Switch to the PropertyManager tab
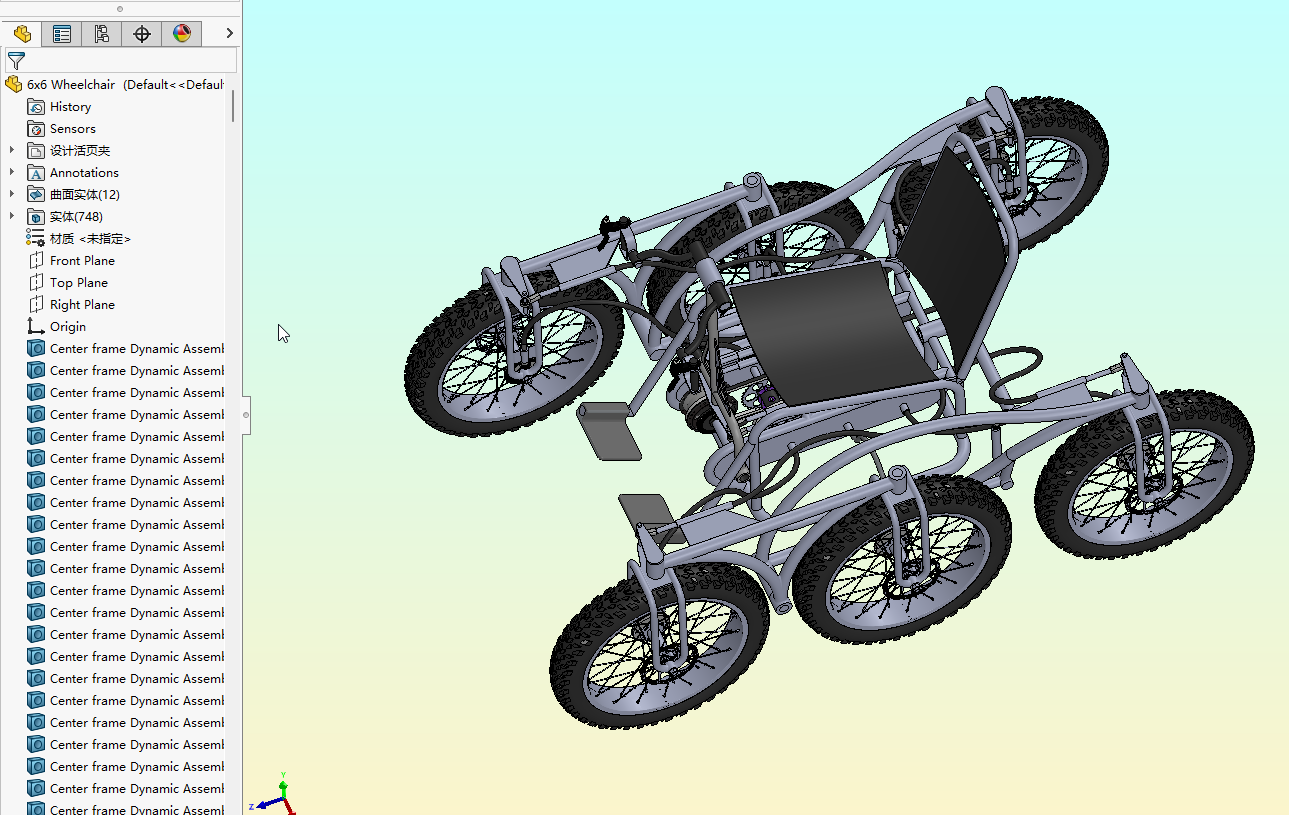This screenshot has height=815, width=1289. point(62,34)
